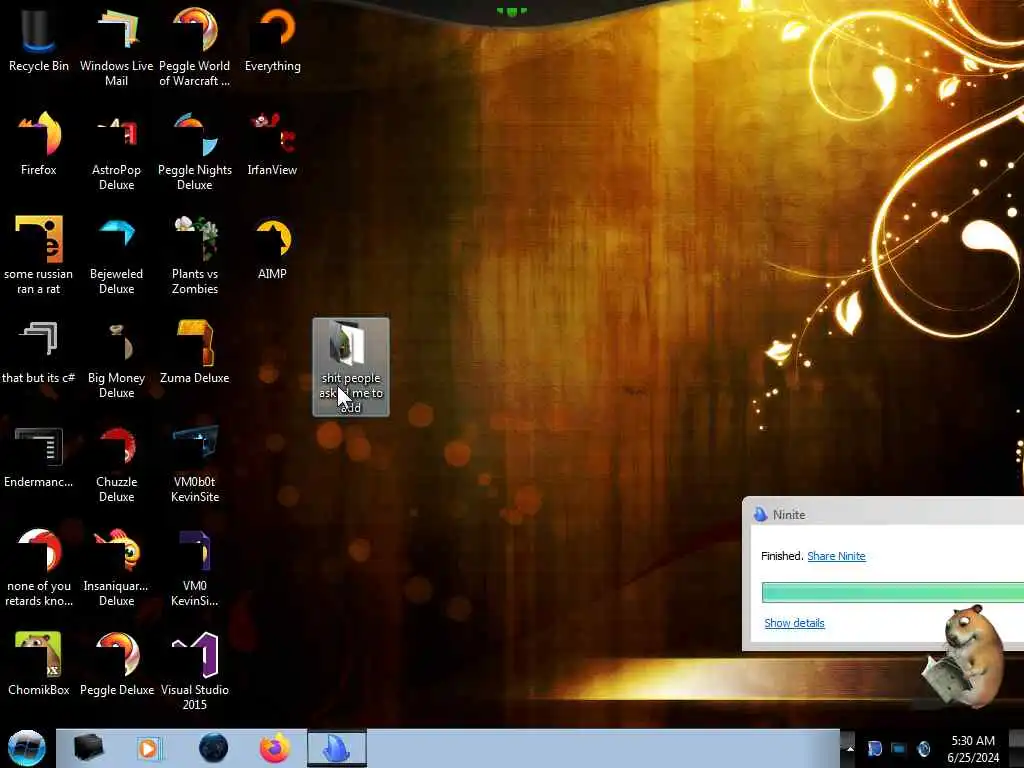Open the Endermanc... desktop icon
This screenshot has height=768, width=1024.
coord(39,457)
